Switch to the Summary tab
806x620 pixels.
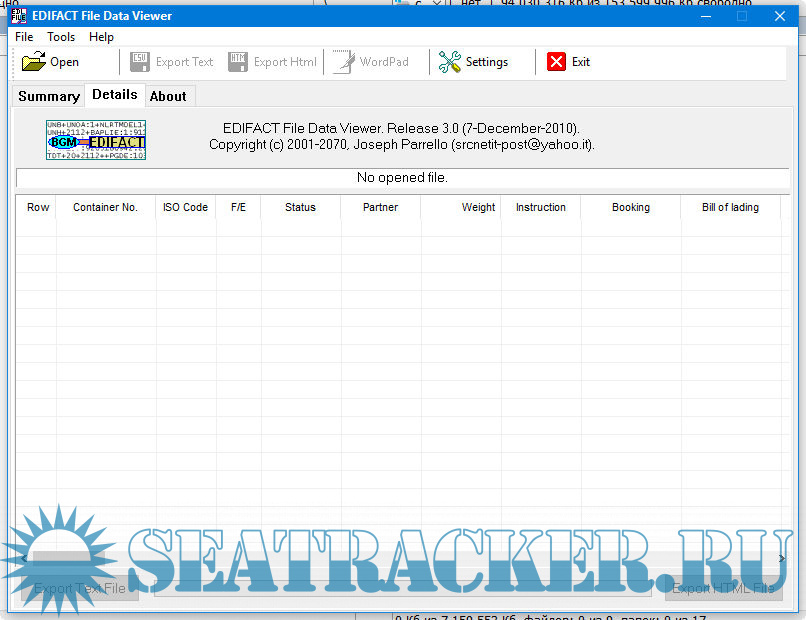pyautogui.click(x=49, y=96)
